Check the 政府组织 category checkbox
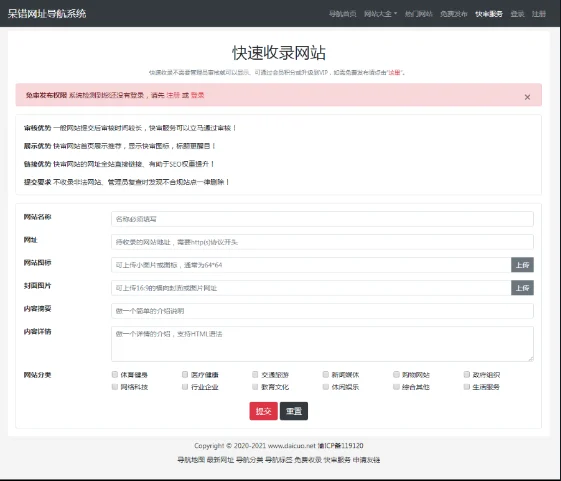 [x=467, y=374]
